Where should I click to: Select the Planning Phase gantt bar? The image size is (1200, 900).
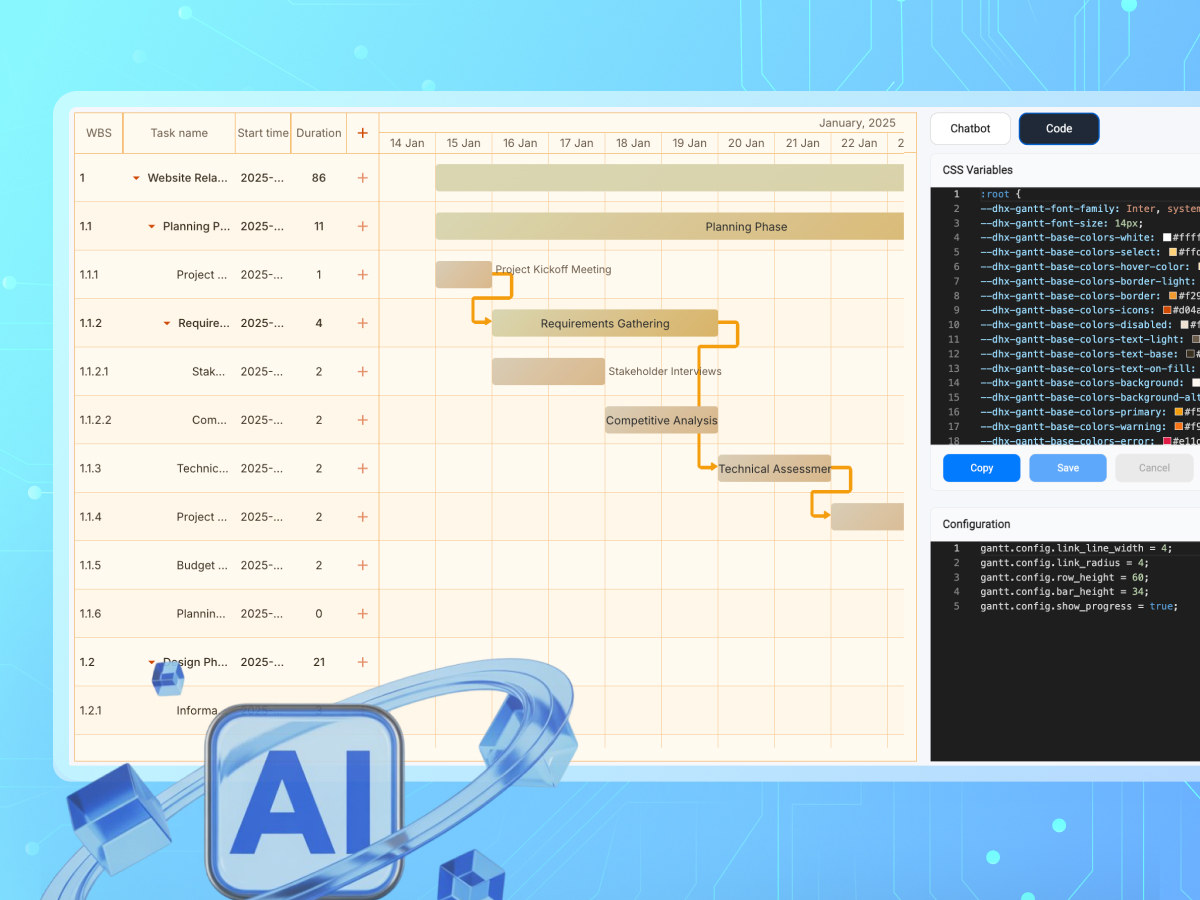coord(670,227)
